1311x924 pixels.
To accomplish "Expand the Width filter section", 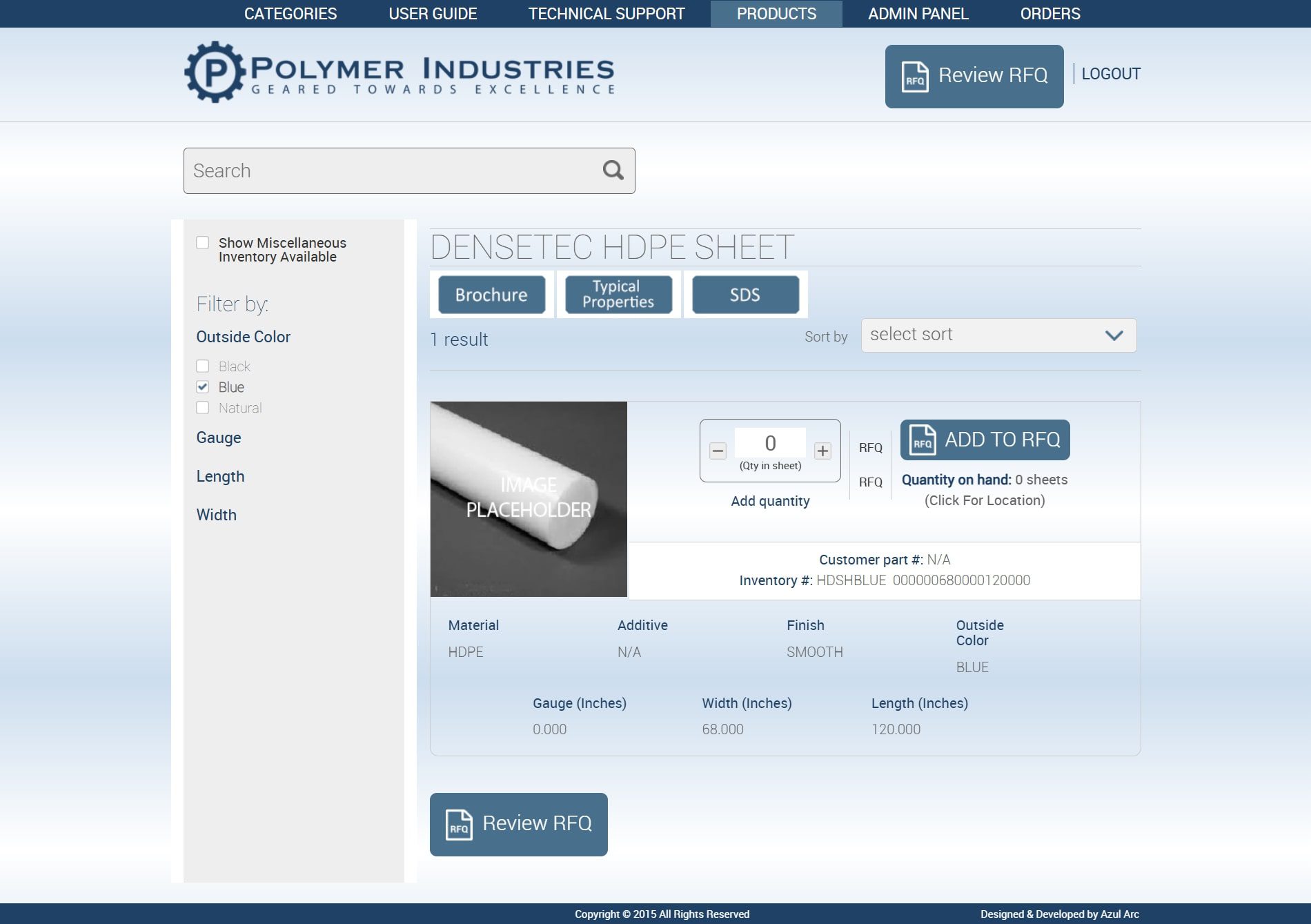I will pos(216,515).
